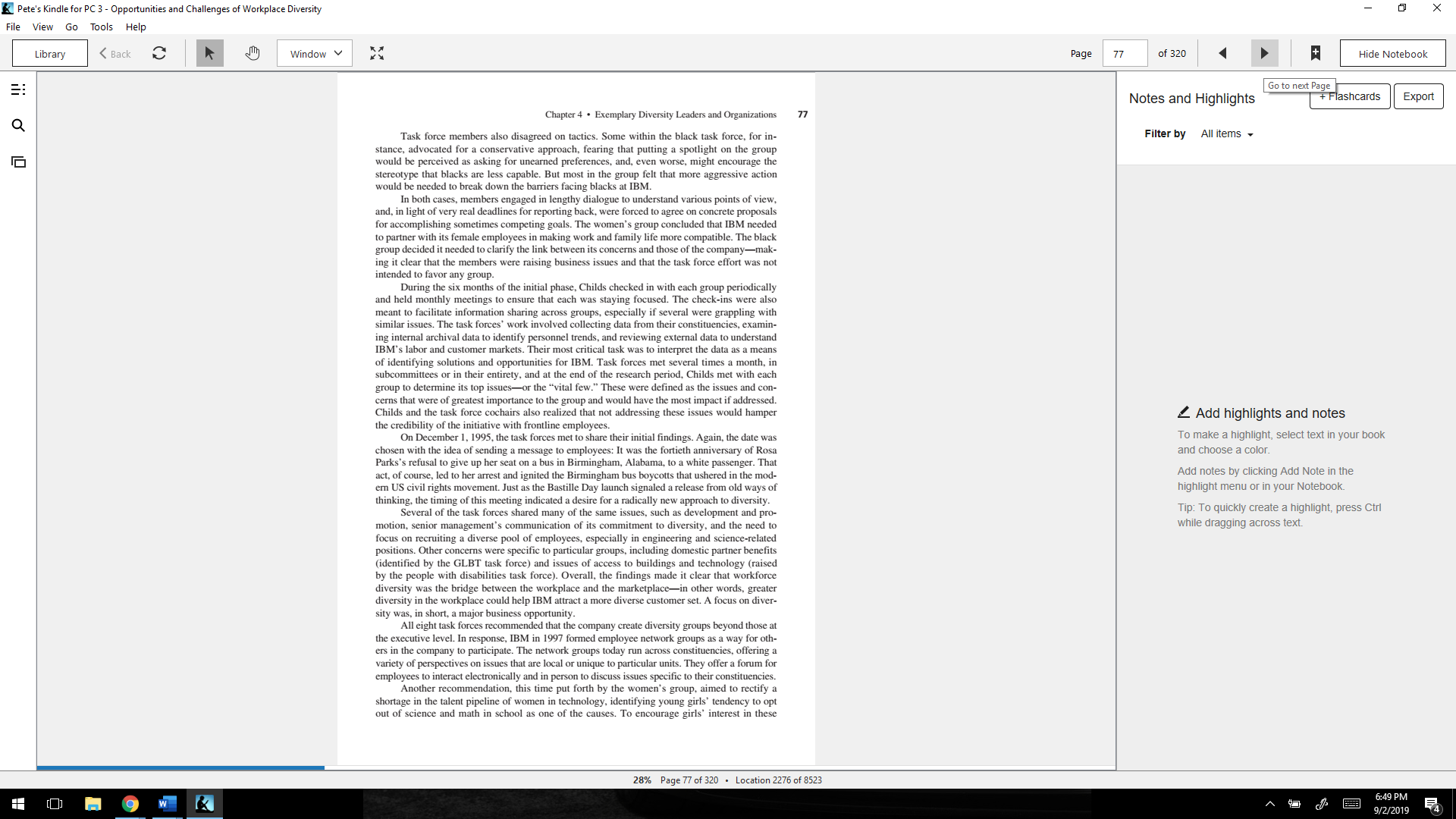Bookmark this page
Viewport: 1456px width, 819px height.
1316,53
